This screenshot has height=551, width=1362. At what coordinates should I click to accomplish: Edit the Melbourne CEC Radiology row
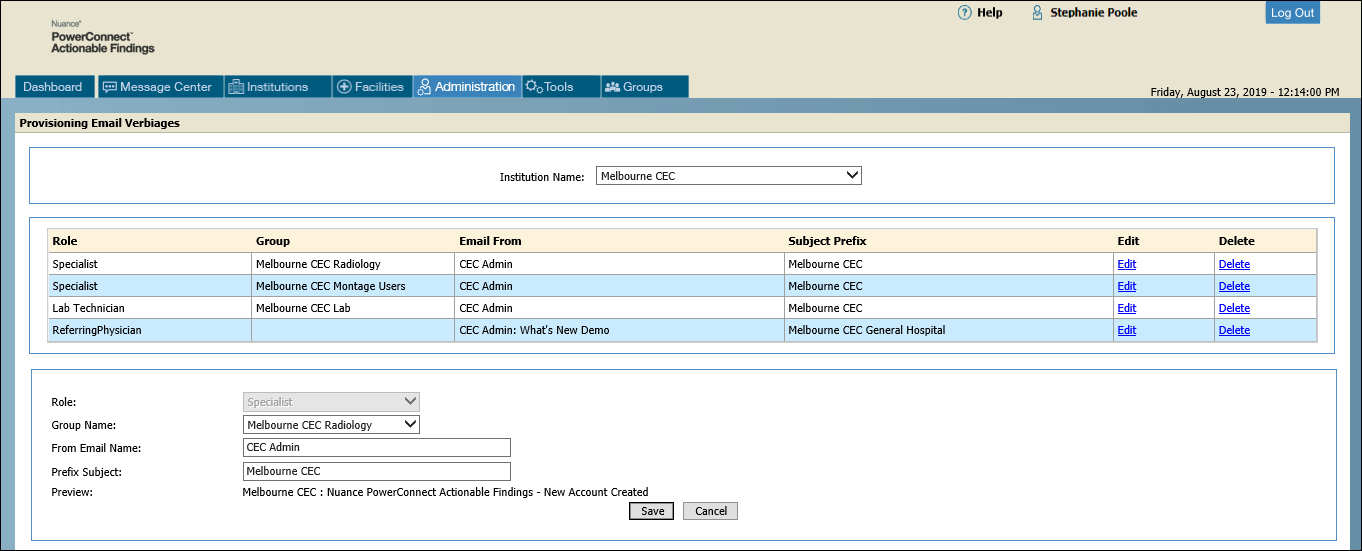(1126, 264)
